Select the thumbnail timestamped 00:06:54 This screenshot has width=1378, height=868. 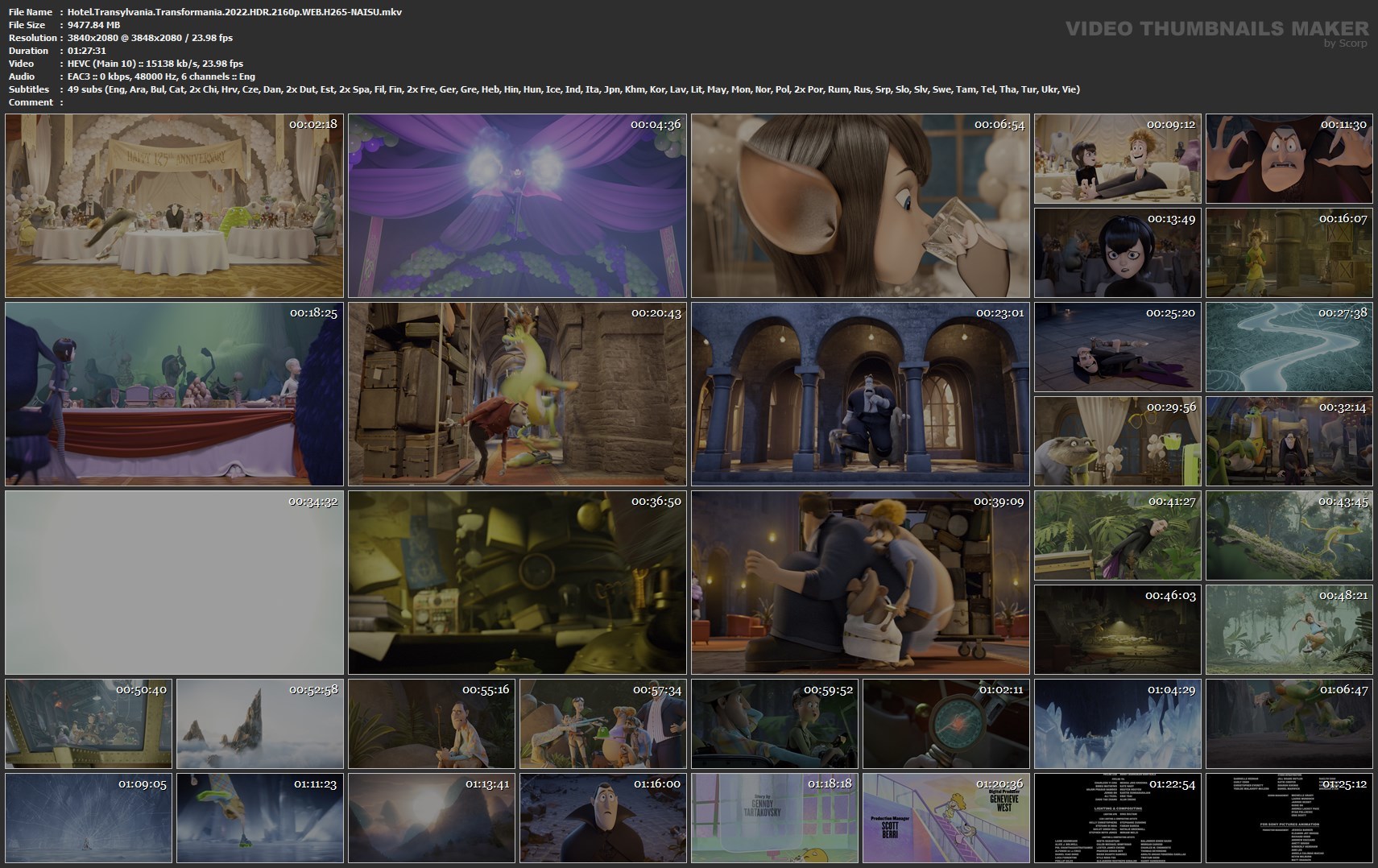pos(860,206)
